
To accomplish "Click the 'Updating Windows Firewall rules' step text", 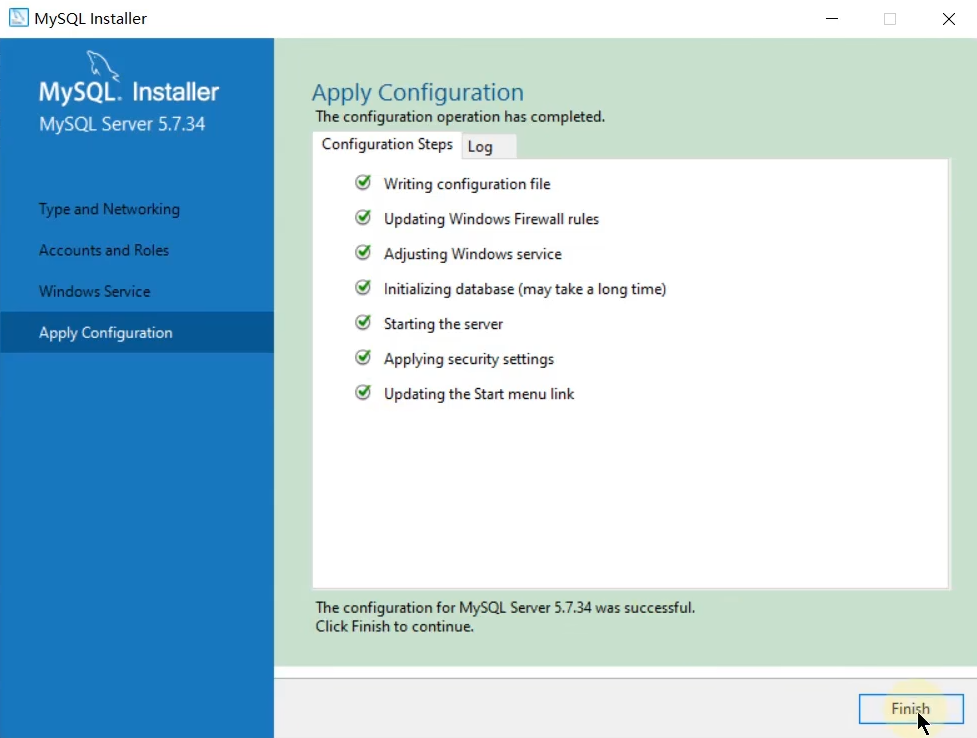I will [492, 219].
